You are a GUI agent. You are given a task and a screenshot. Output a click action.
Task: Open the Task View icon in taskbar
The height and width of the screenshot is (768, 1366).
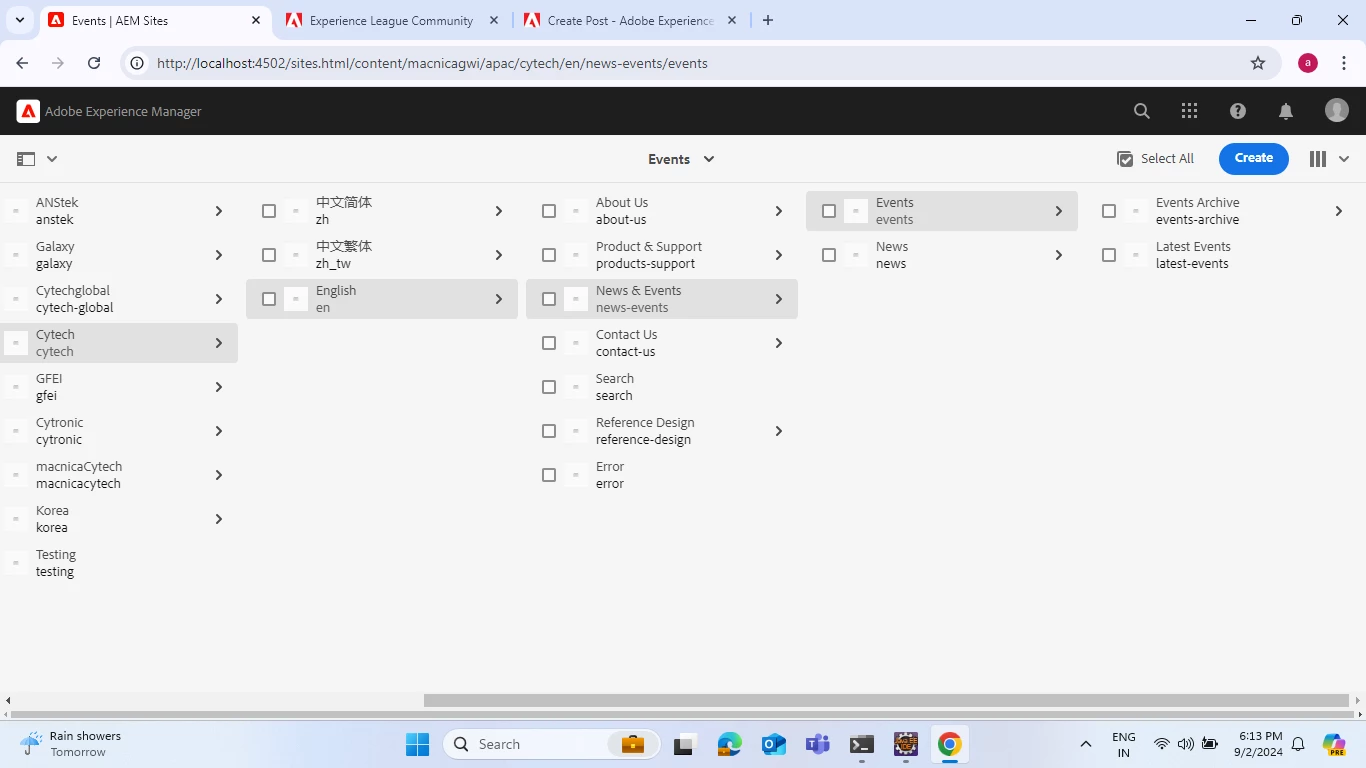[684, 744]
